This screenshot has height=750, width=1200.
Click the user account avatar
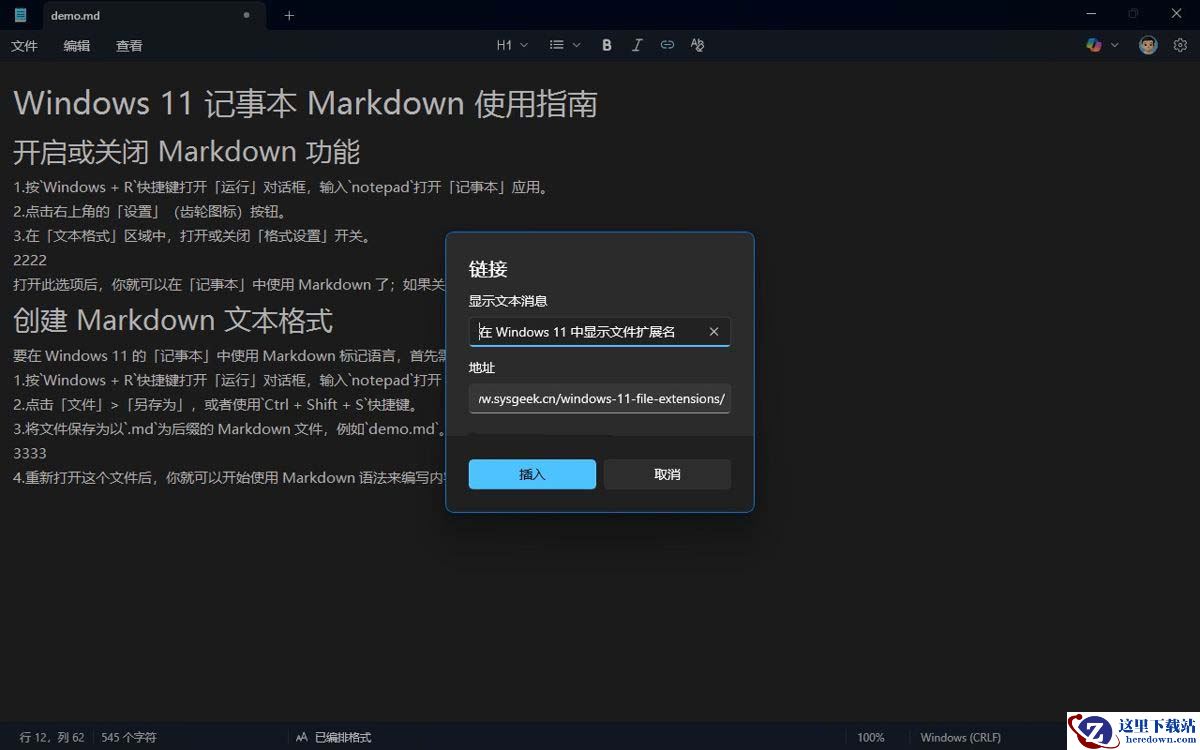point(1148,45)
